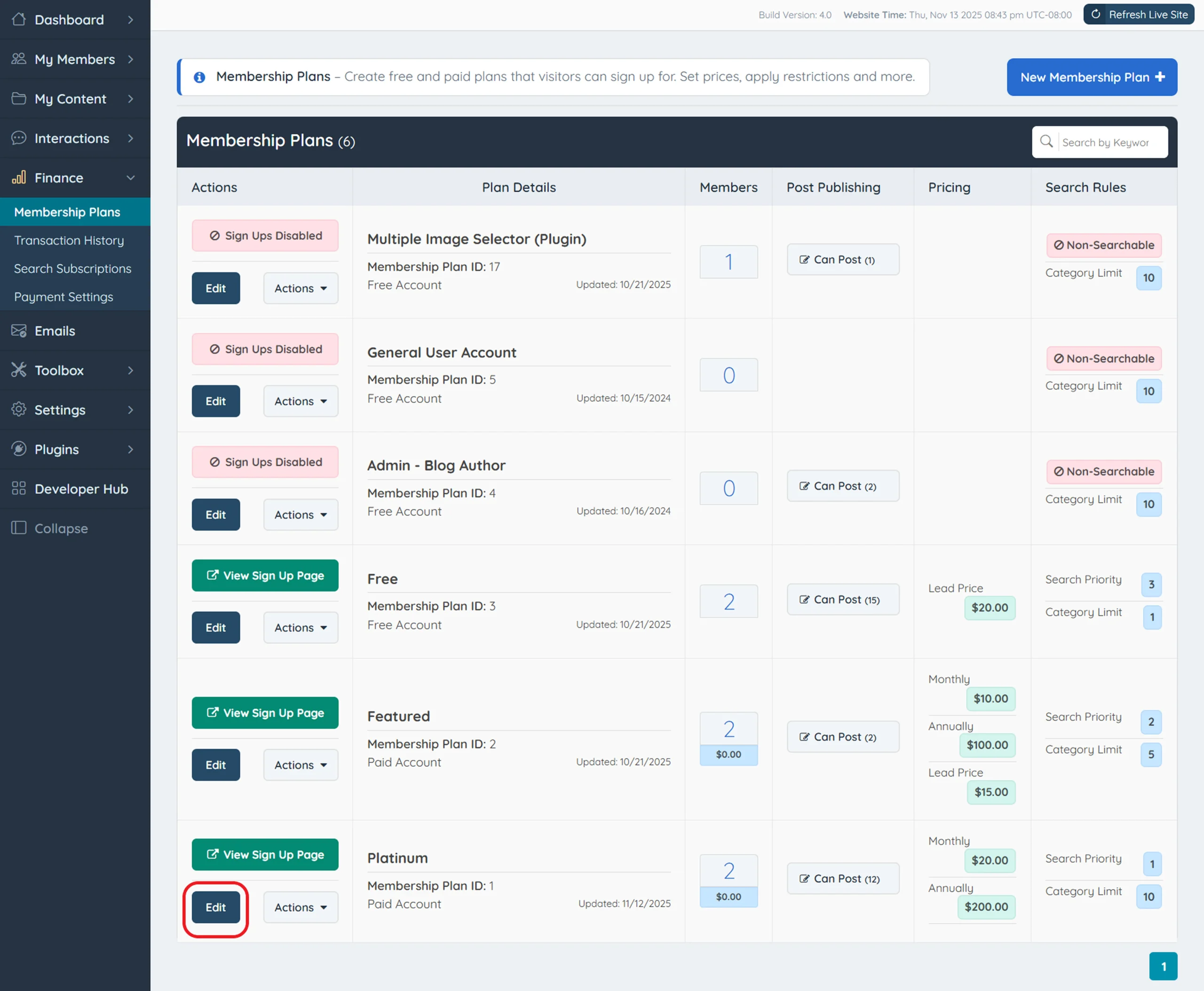
Task: Click the Plugins icon in sidebar
Action: [x=19, y=449]
